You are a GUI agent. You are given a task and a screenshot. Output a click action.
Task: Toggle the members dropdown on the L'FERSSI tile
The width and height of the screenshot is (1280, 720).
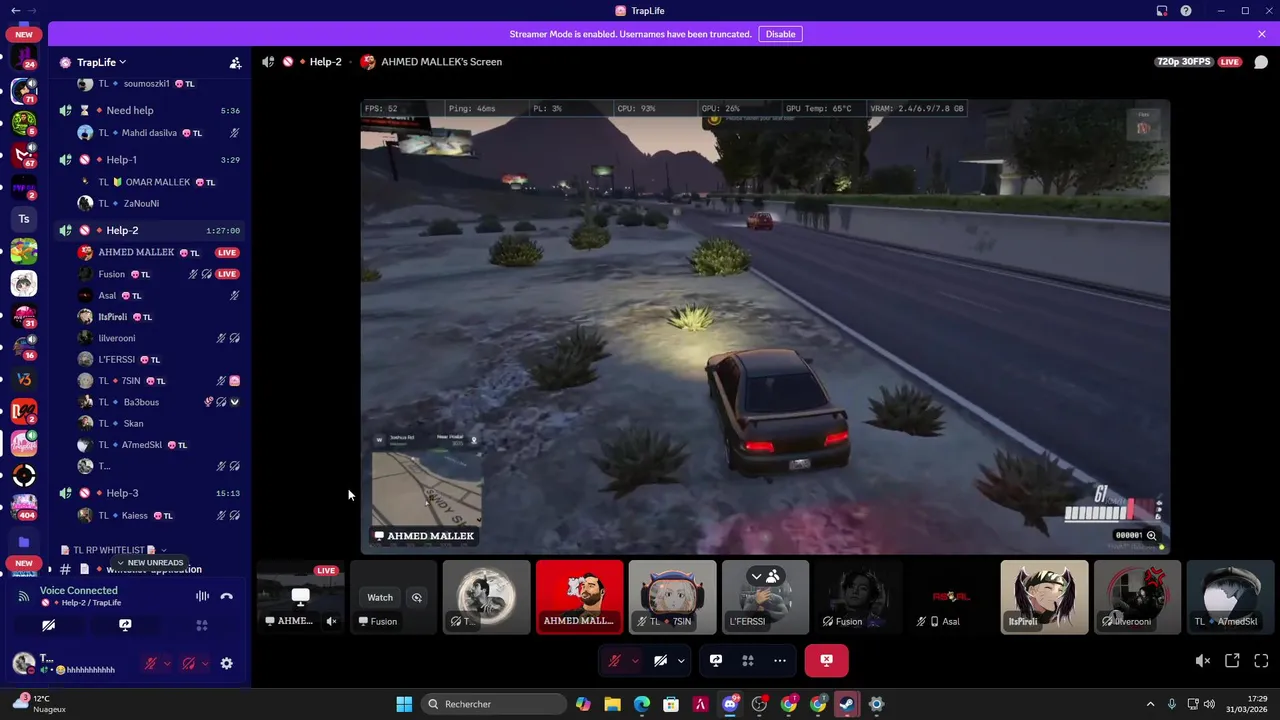click(x=765, y=576)
